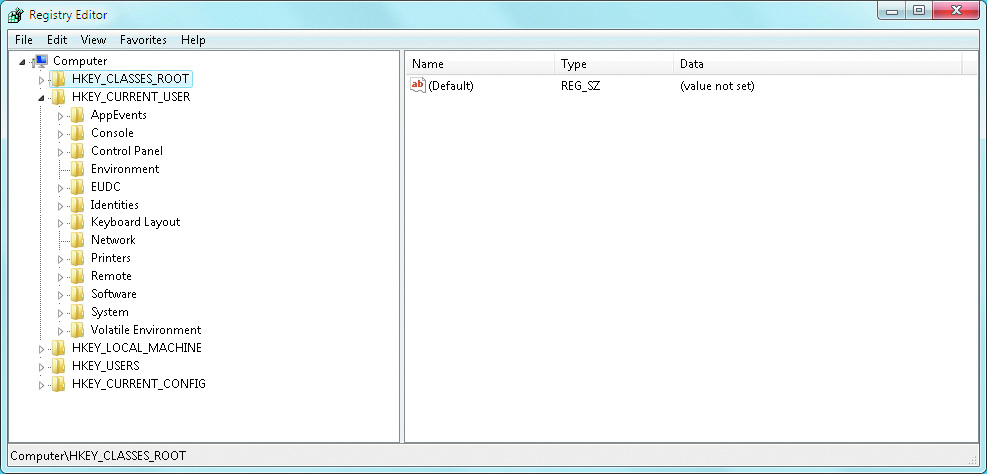Sort values by Name column header

pyautogui.click(x=480, y=64)
